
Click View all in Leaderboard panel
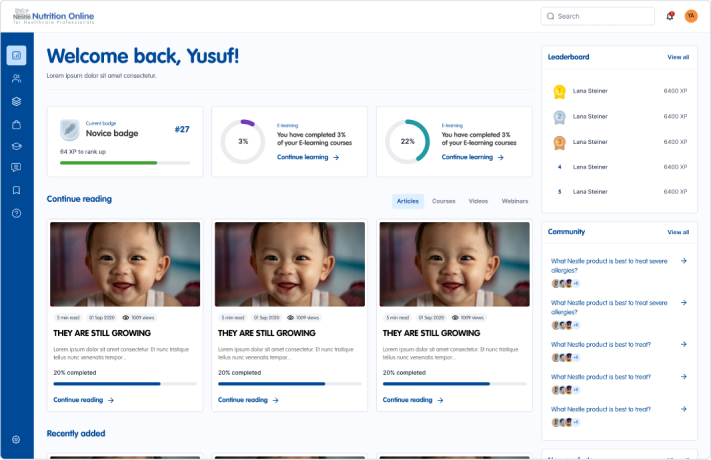[x=678, y=58]
